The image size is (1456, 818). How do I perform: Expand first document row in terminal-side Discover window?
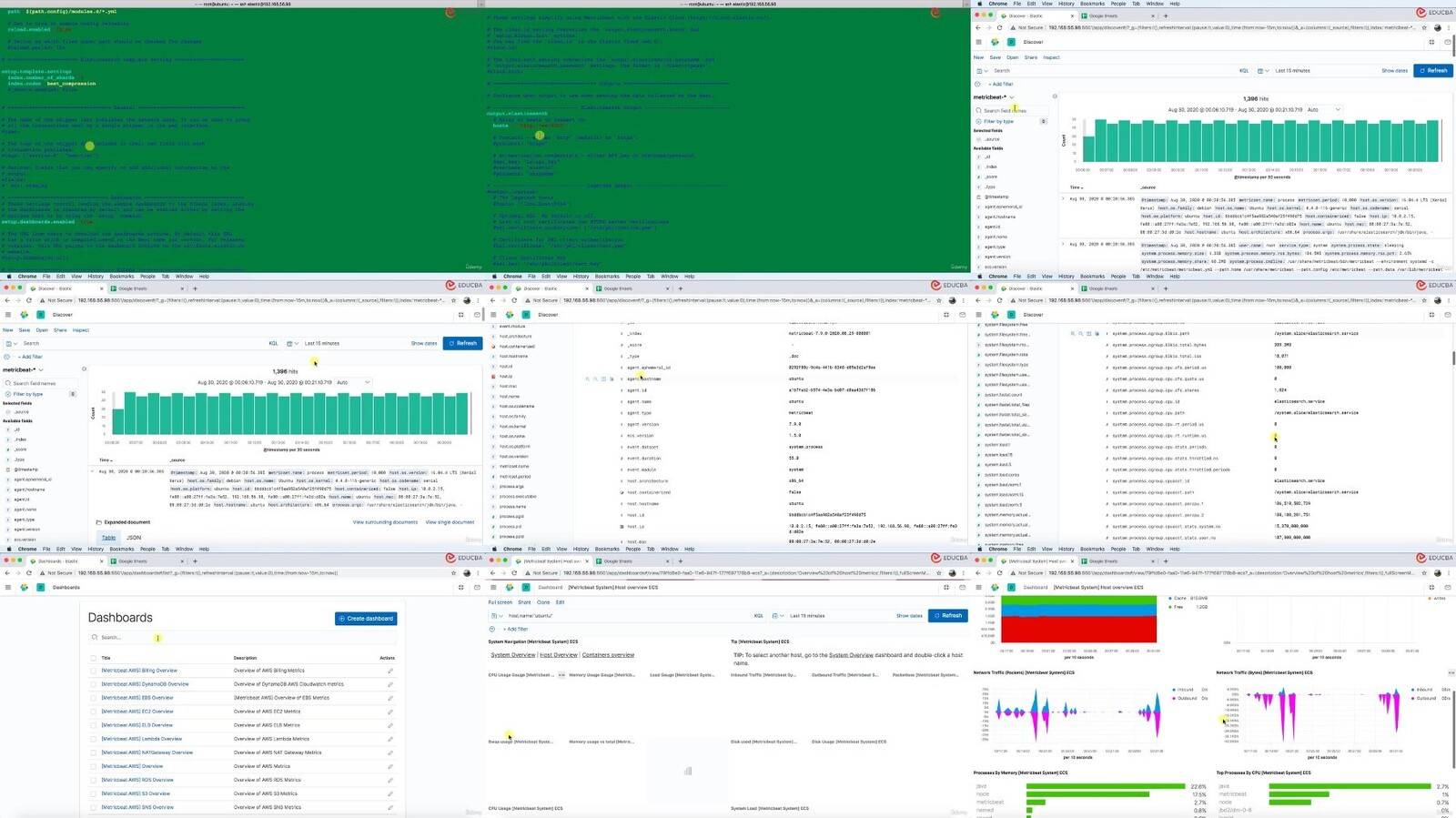(x=1063, y=198)
